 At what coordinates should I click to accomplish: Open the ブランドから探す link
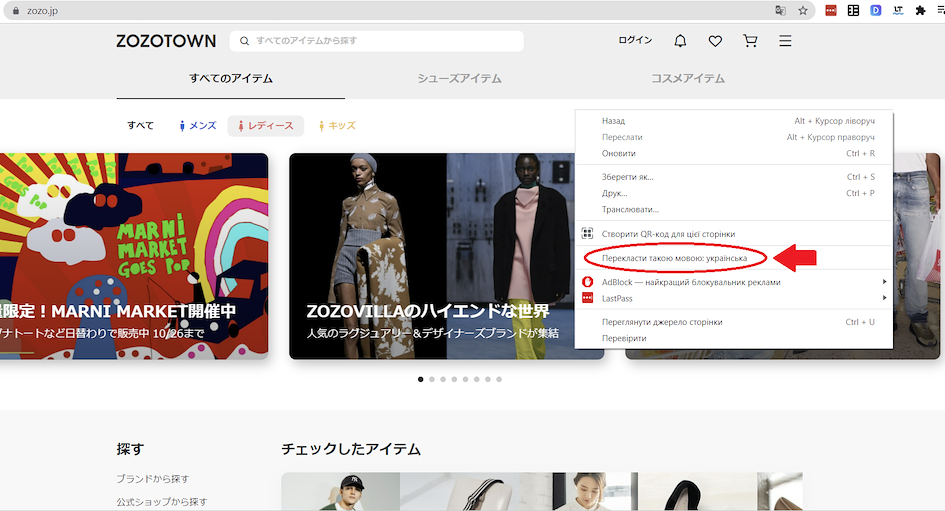pyautogui.click(x=152, y=478)
